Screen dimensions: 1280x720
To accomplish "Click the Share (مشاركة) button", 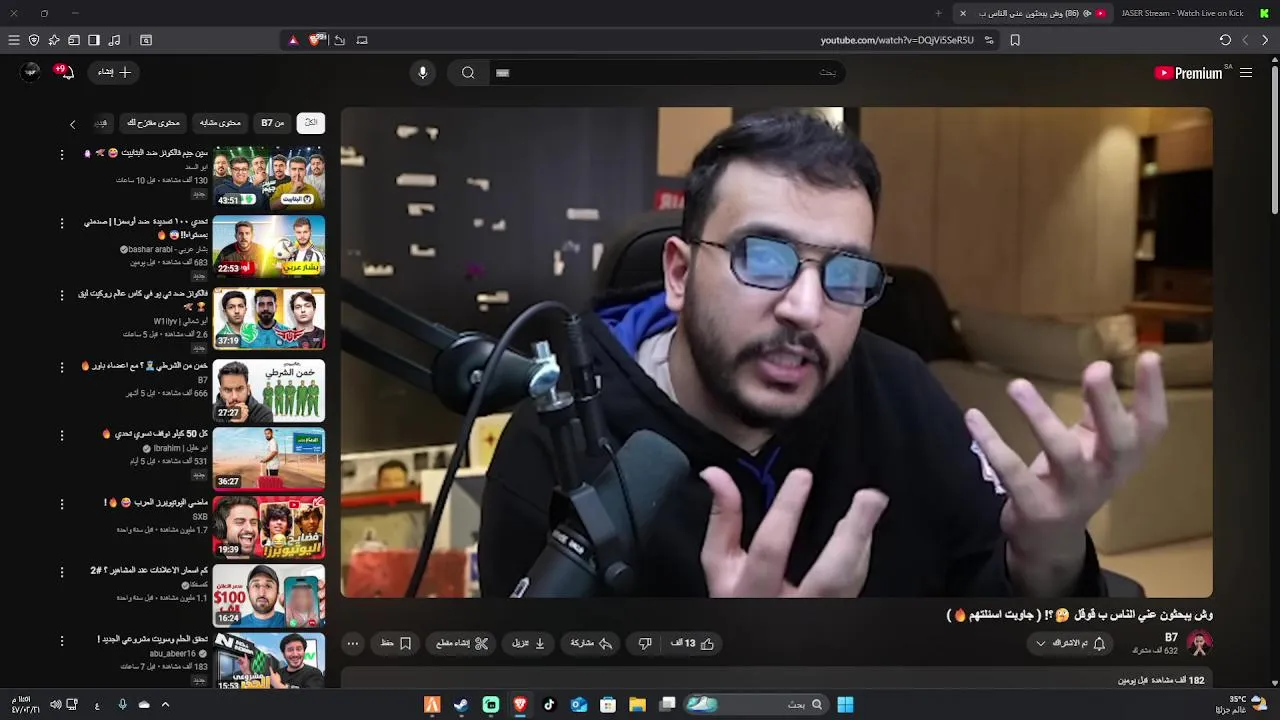I will click(x=591, y=644).
